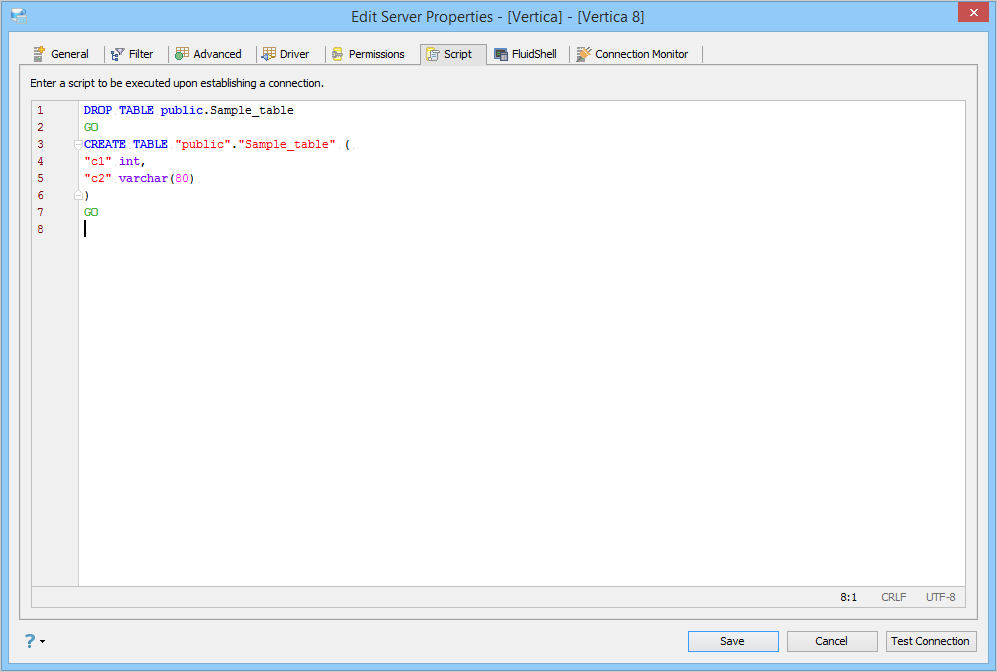This screenshot has width=997, height=672.
Task: Open the Permissions tab
Action: pyautogui.click(x=368, y=54)
